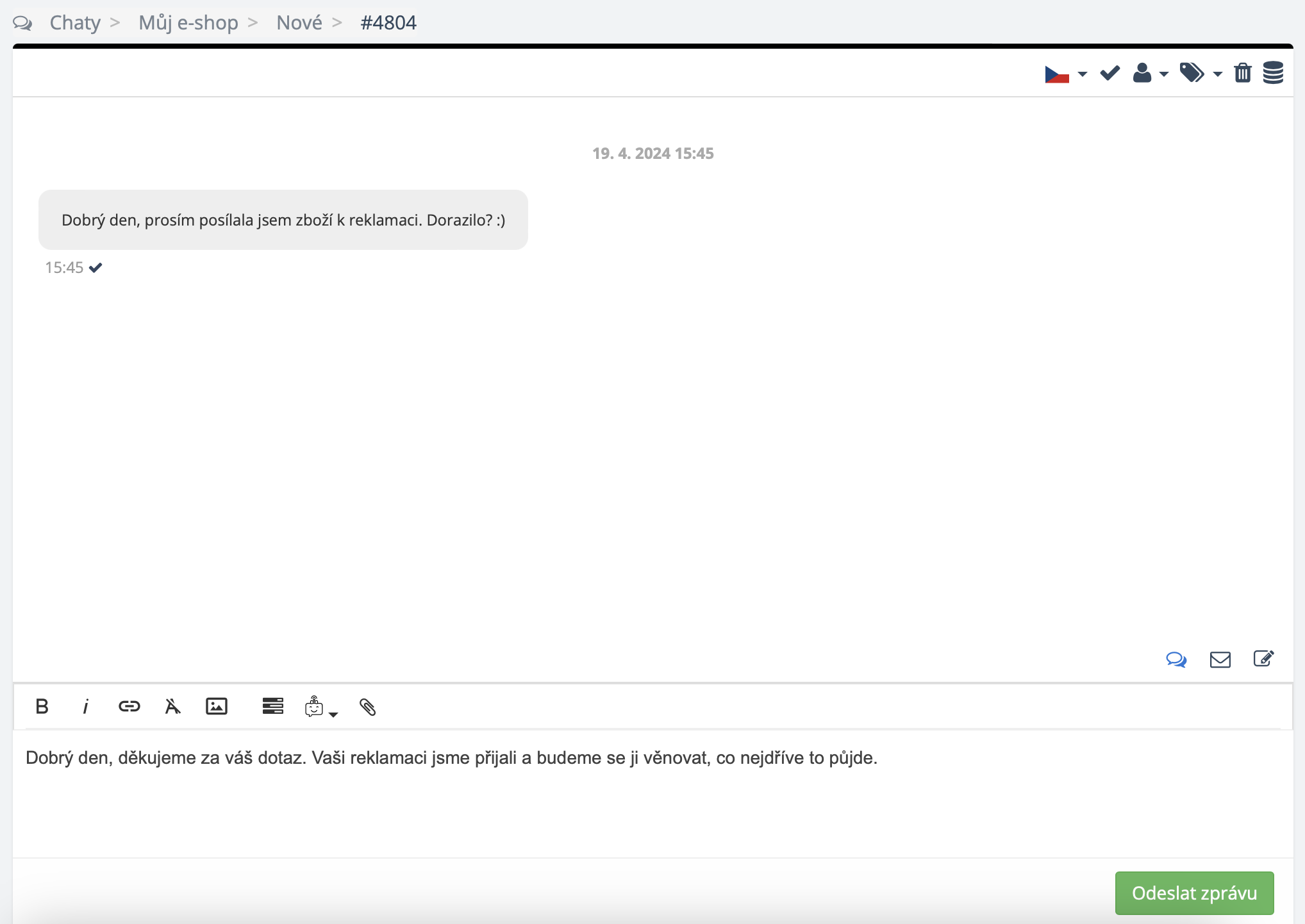Open the Chaty breadcrumb link
This screenshot has width=1305, height=924.
click(75, 22)
